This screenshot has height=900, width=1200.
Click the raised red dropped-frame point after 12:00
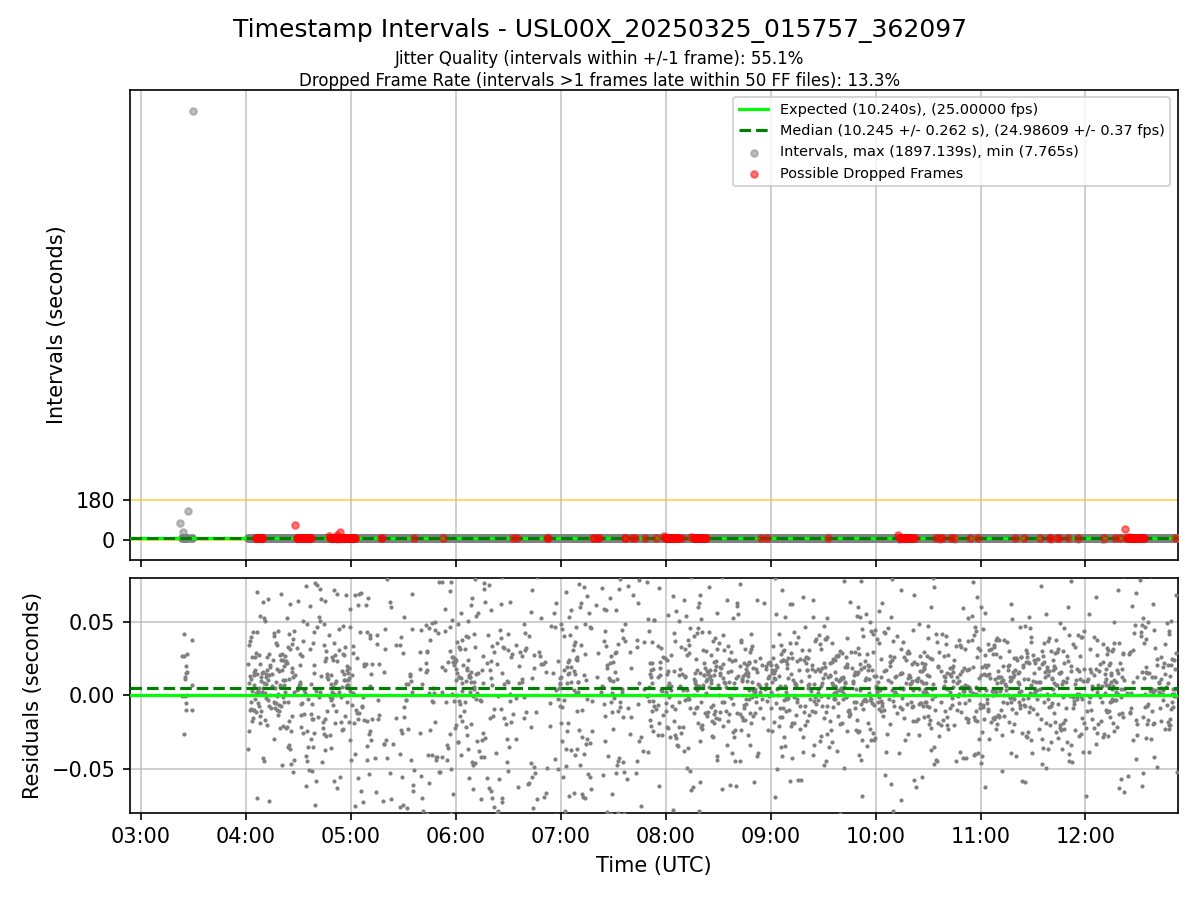point(1125,529)
